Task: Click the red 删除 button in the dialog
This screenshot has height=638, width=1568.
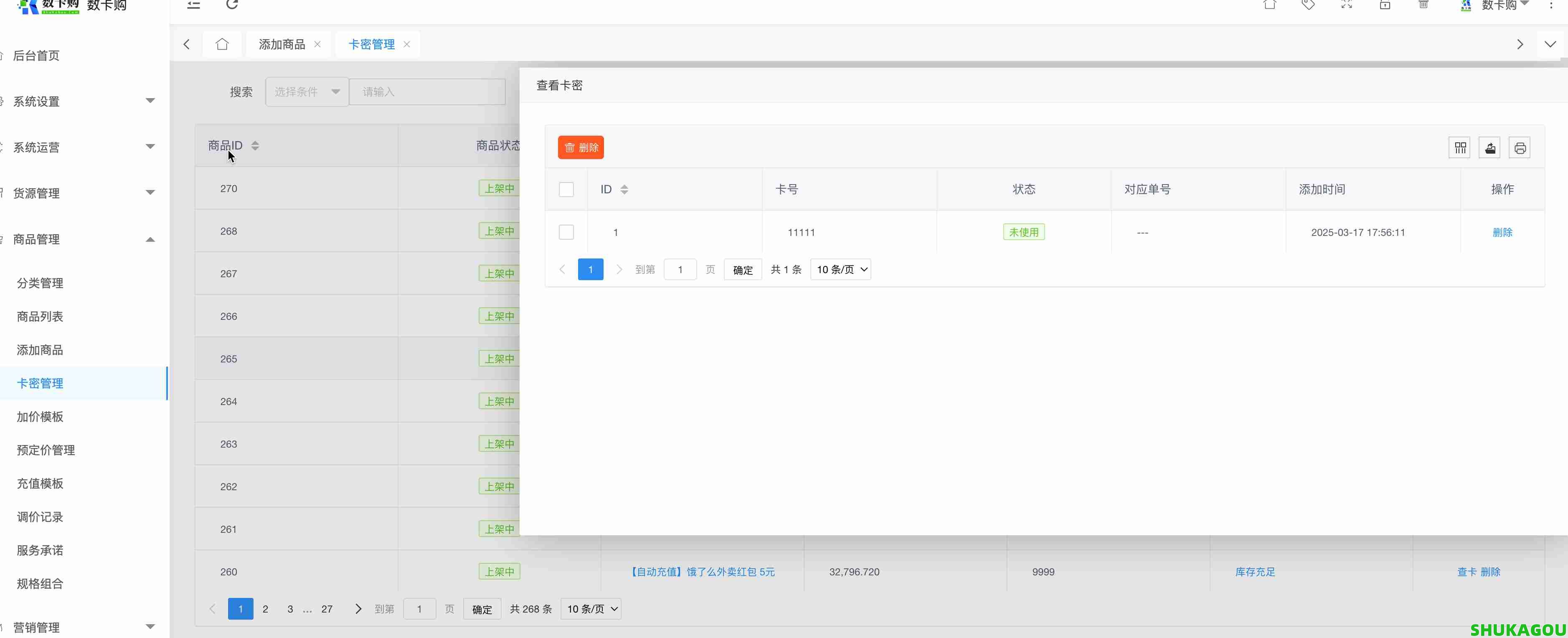Action: (580, 147)
